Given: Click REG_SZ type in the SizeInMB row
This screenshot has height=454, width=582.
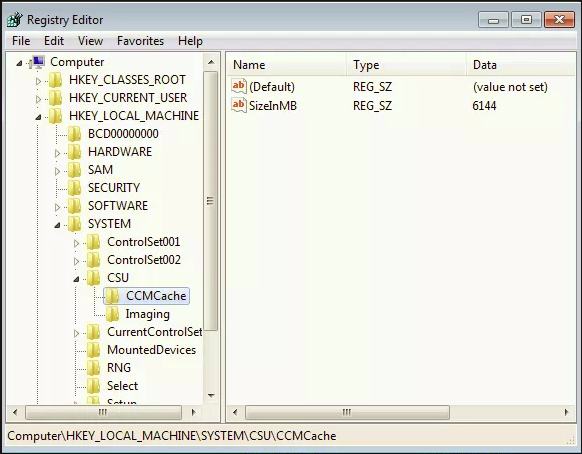Looking at the screenshot, I should pyautogui.click(x=372, y=106).
